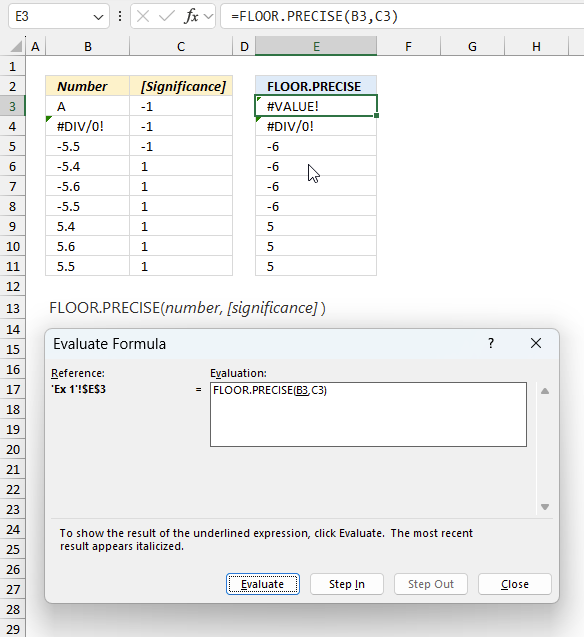584x637 pixels.
Task: Select cell B10 with 5.6
Action: coord(88,246)
